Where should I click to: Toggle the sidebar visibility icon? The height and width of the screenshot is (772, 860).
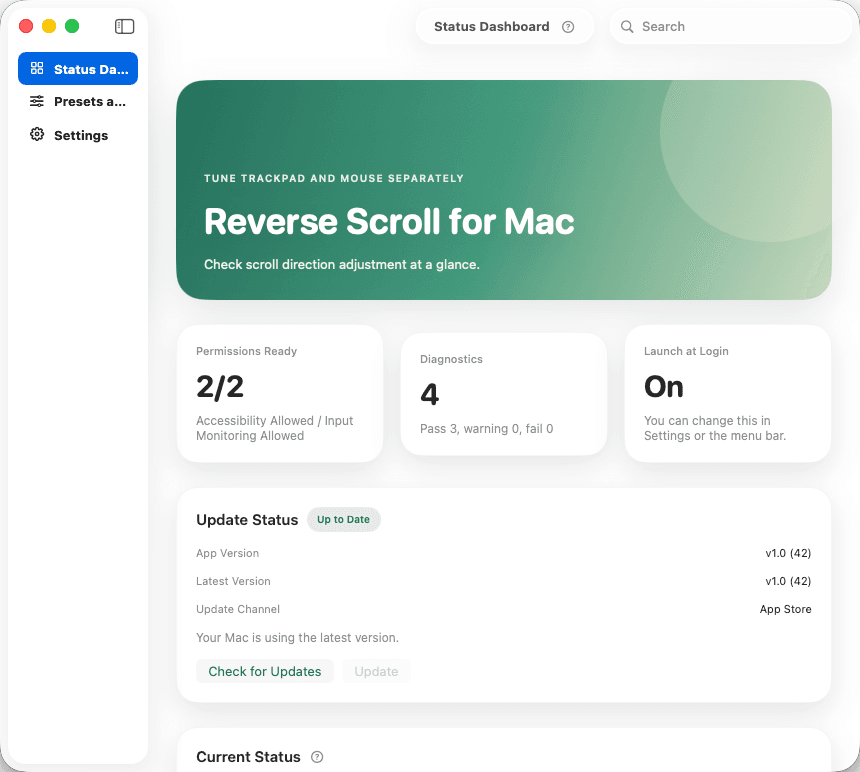click(x=125, y=26)
